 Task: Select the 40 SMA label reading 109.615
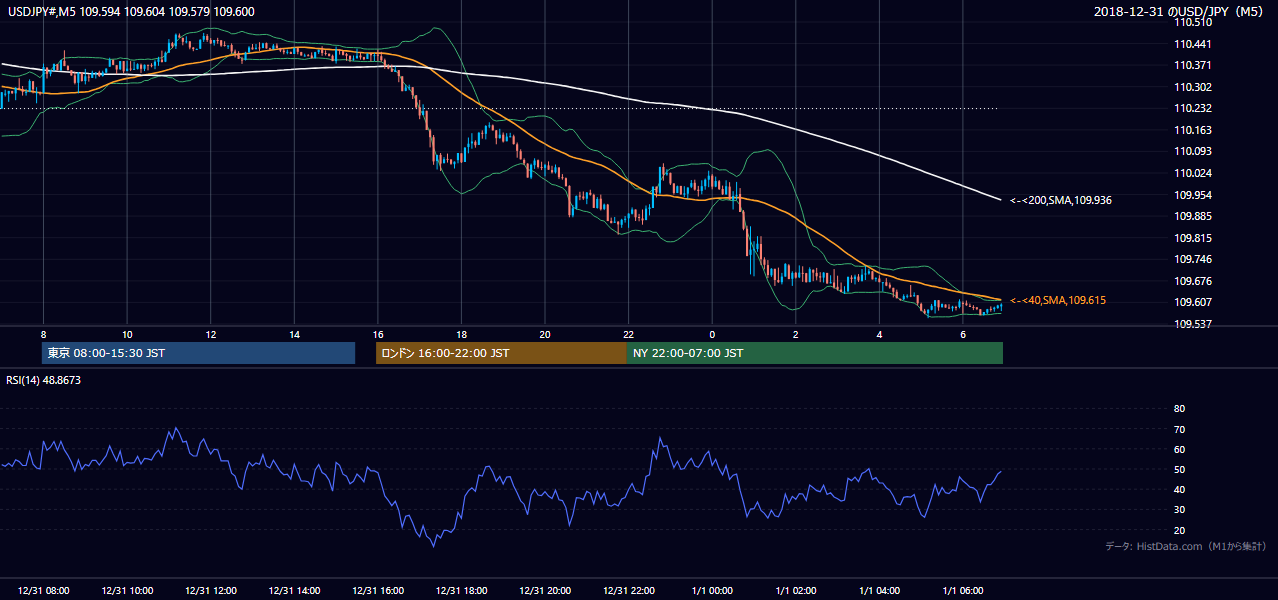click(1057, 300)
